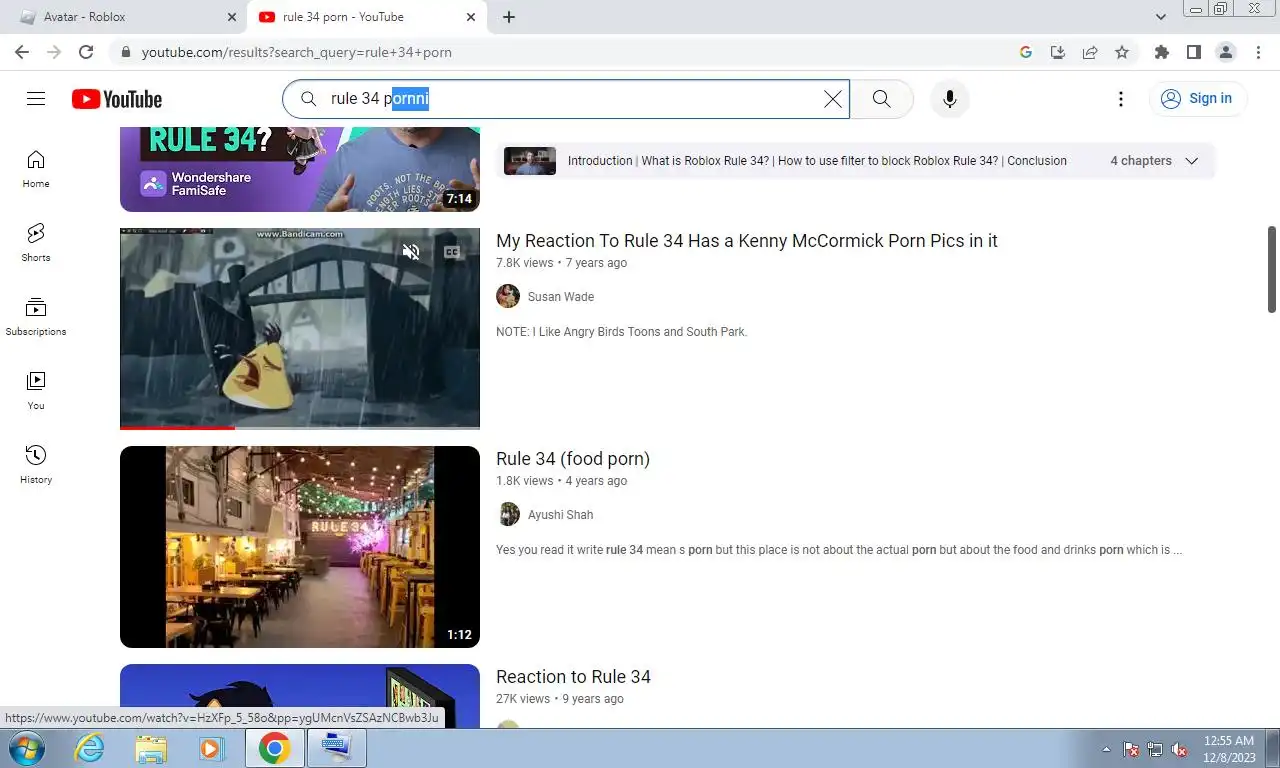Open the video title by Ayushi Shah
The height and width of the screenshot is (768, 1280).
click(573, 459)
